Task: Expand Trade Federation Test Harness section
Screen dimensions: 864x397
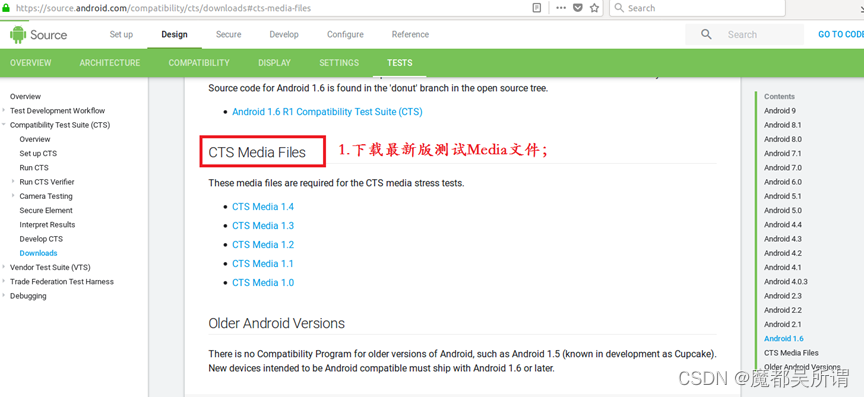Action: click(x=4, y=281)
